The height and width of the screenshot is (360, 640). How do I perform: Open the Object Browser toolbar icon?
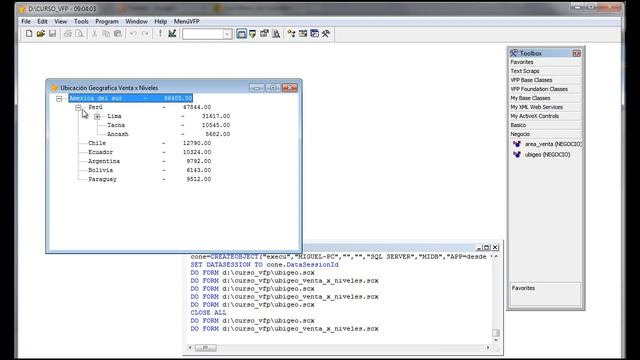(303, 33)
